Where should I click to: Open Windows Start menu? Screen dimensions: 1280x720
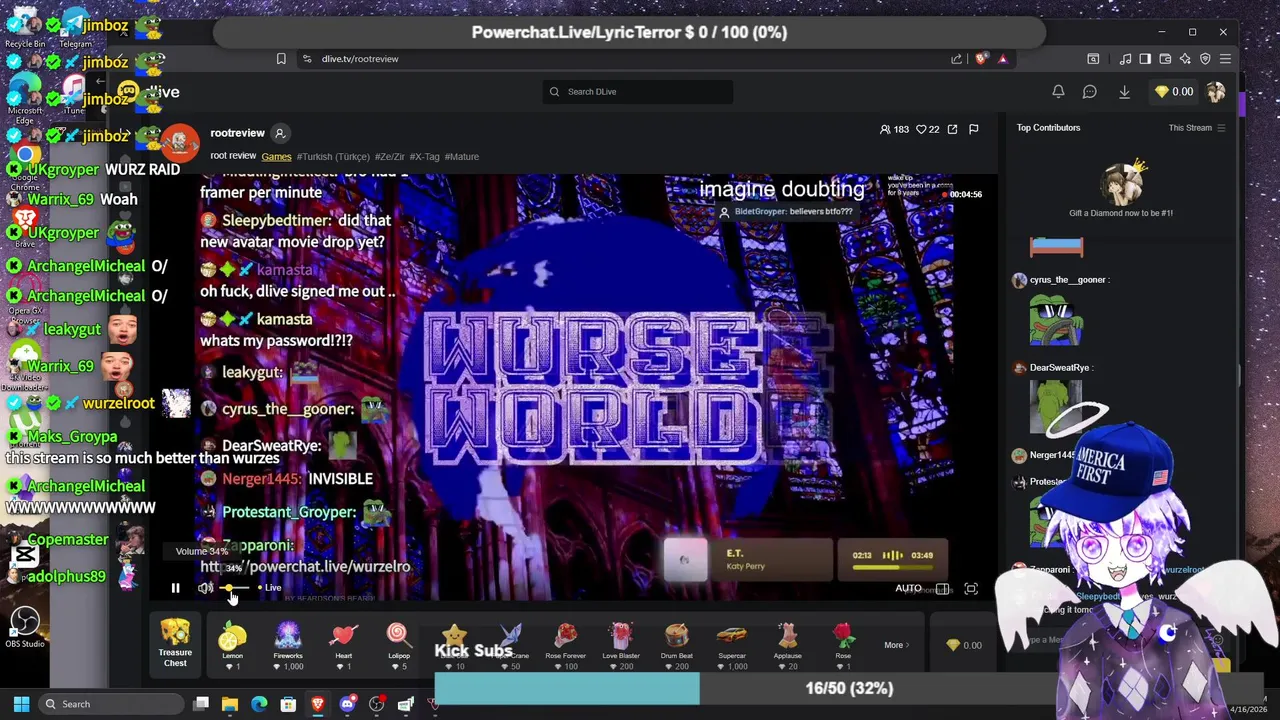tap(21, 704)
